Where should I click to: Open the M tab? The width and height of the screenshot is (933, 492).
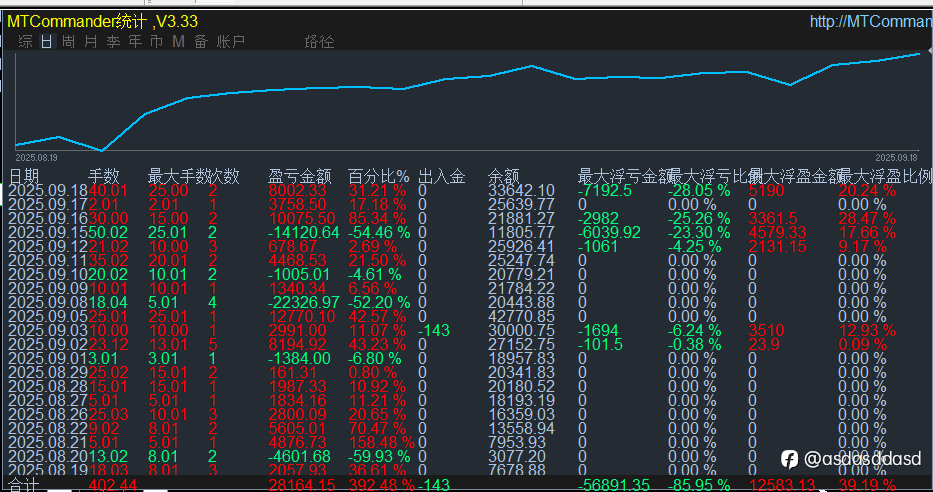pos(179,41)
